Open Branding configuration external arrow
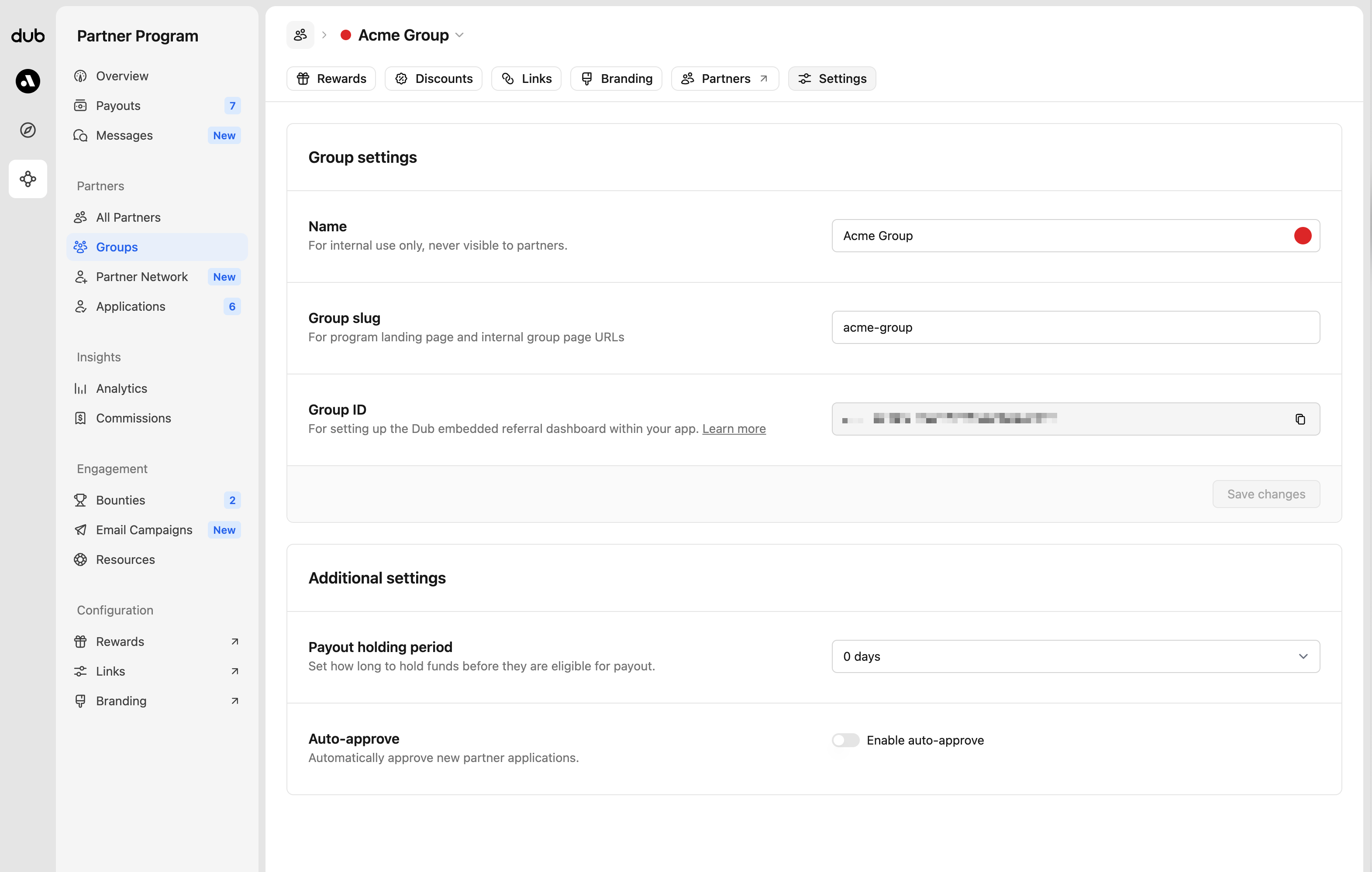Image resolution: width=1372 pixels, height=872 pixels. click(234, 700)
